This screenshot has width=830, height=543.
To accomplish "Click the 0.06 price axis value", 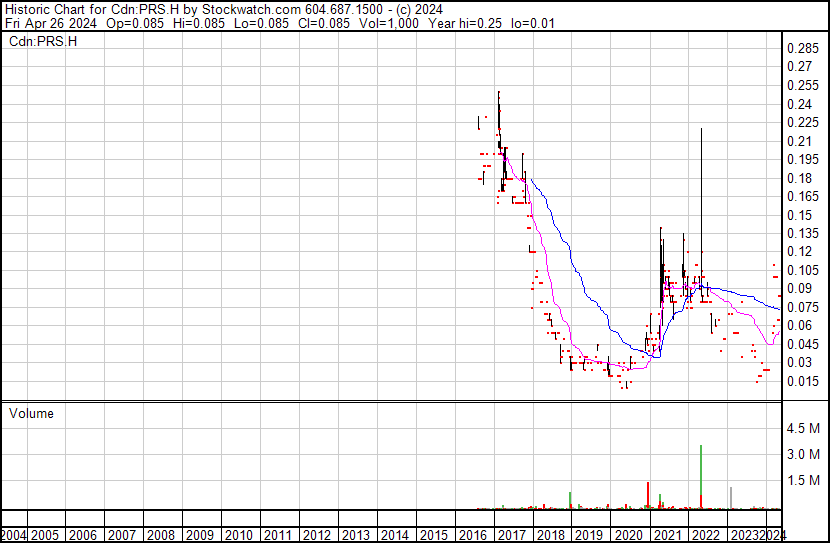I will [x=800, y=325].
